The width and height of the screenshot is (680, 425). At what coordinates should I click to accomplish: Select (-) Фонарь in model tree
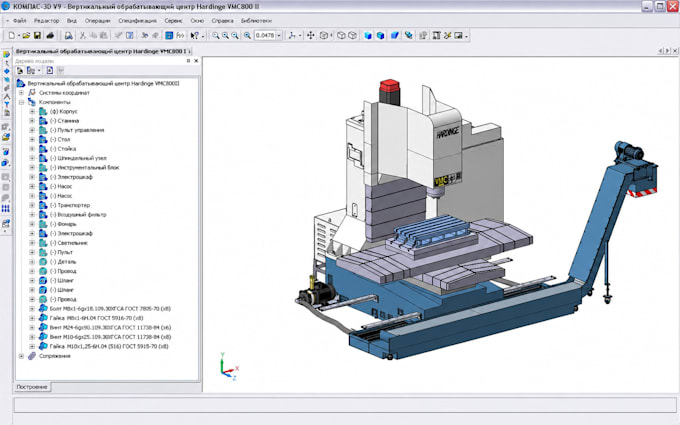[x=63, y=224]
